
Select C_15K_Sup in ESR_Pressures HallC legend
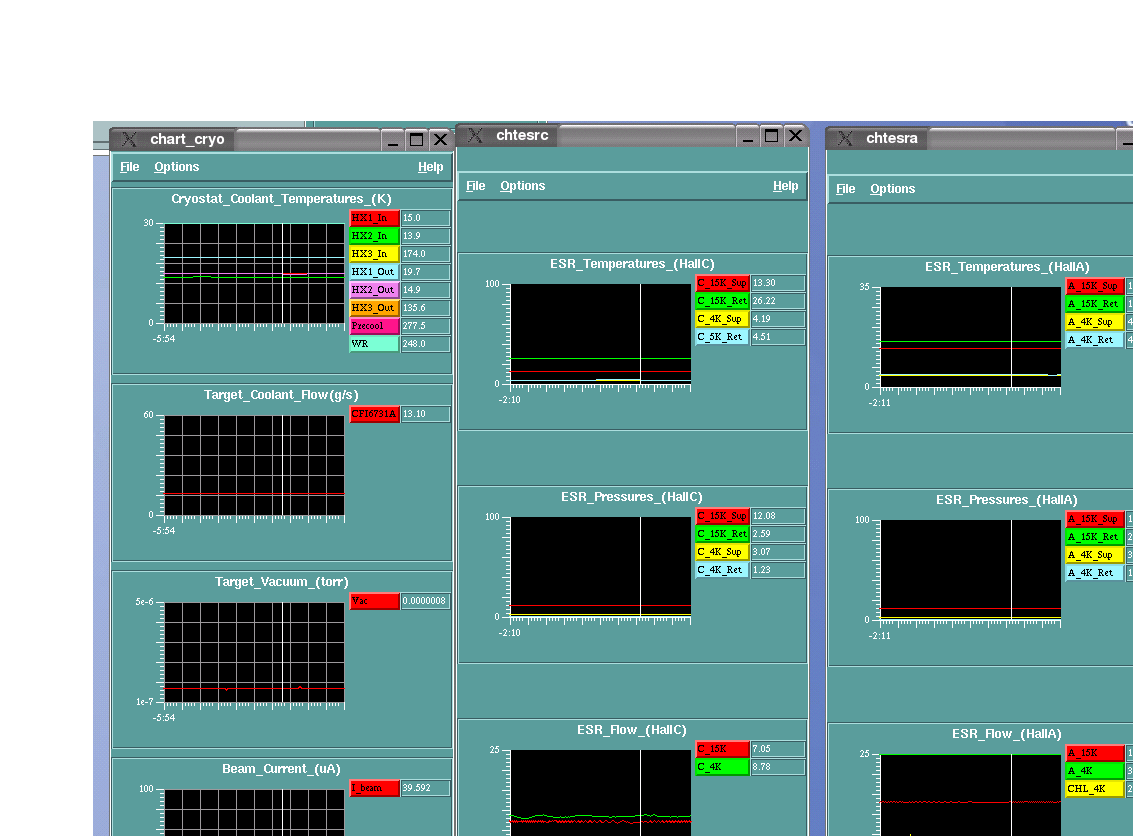[x=722, y=516]
